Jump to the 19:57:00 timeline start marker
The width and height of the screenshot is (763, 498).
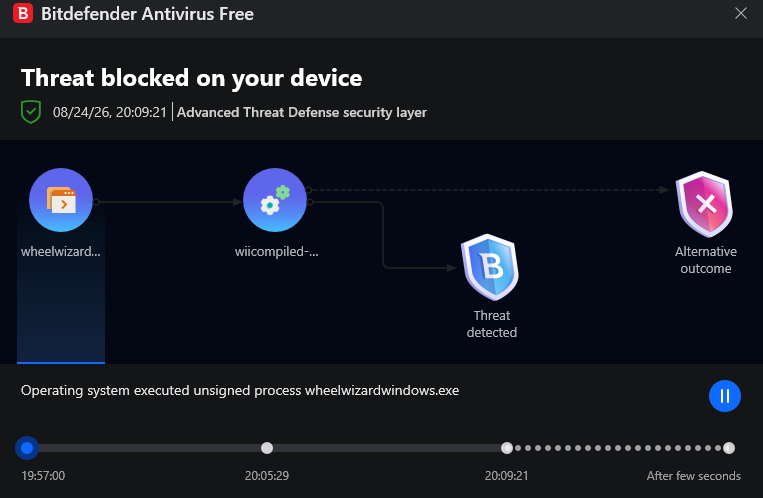click(27, 448)
